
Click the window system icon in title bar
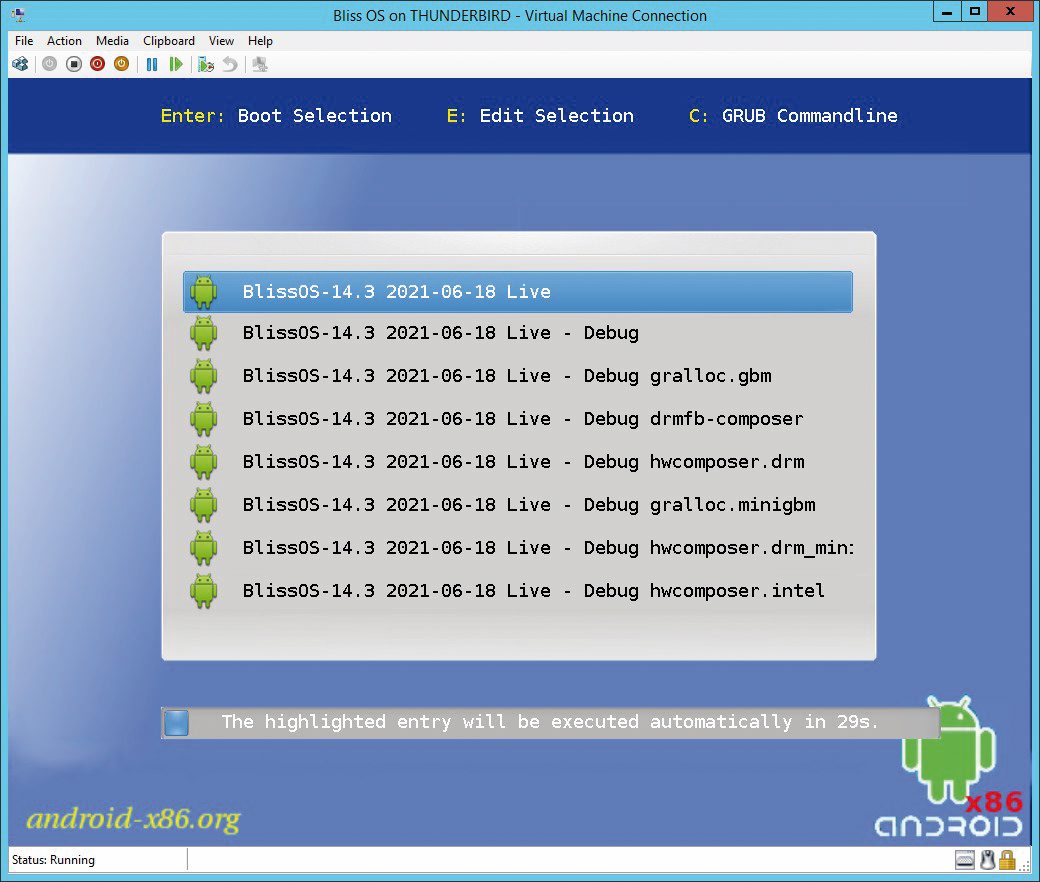(18, 15)
